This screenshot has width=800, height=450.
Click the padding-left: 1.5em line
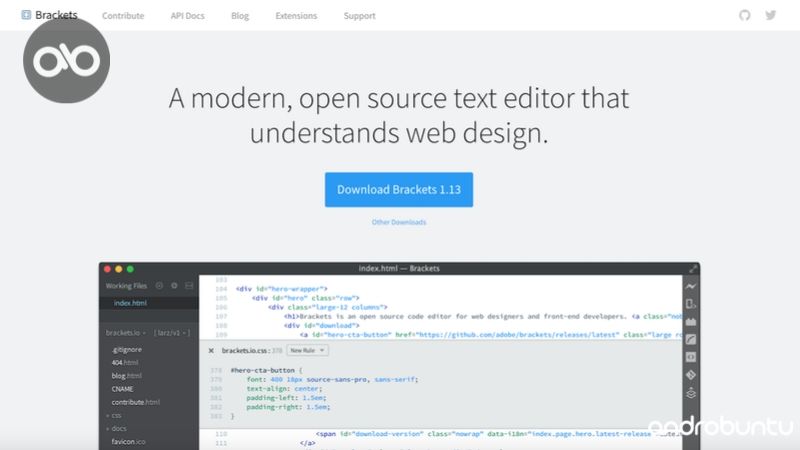[x=286, y=398]
